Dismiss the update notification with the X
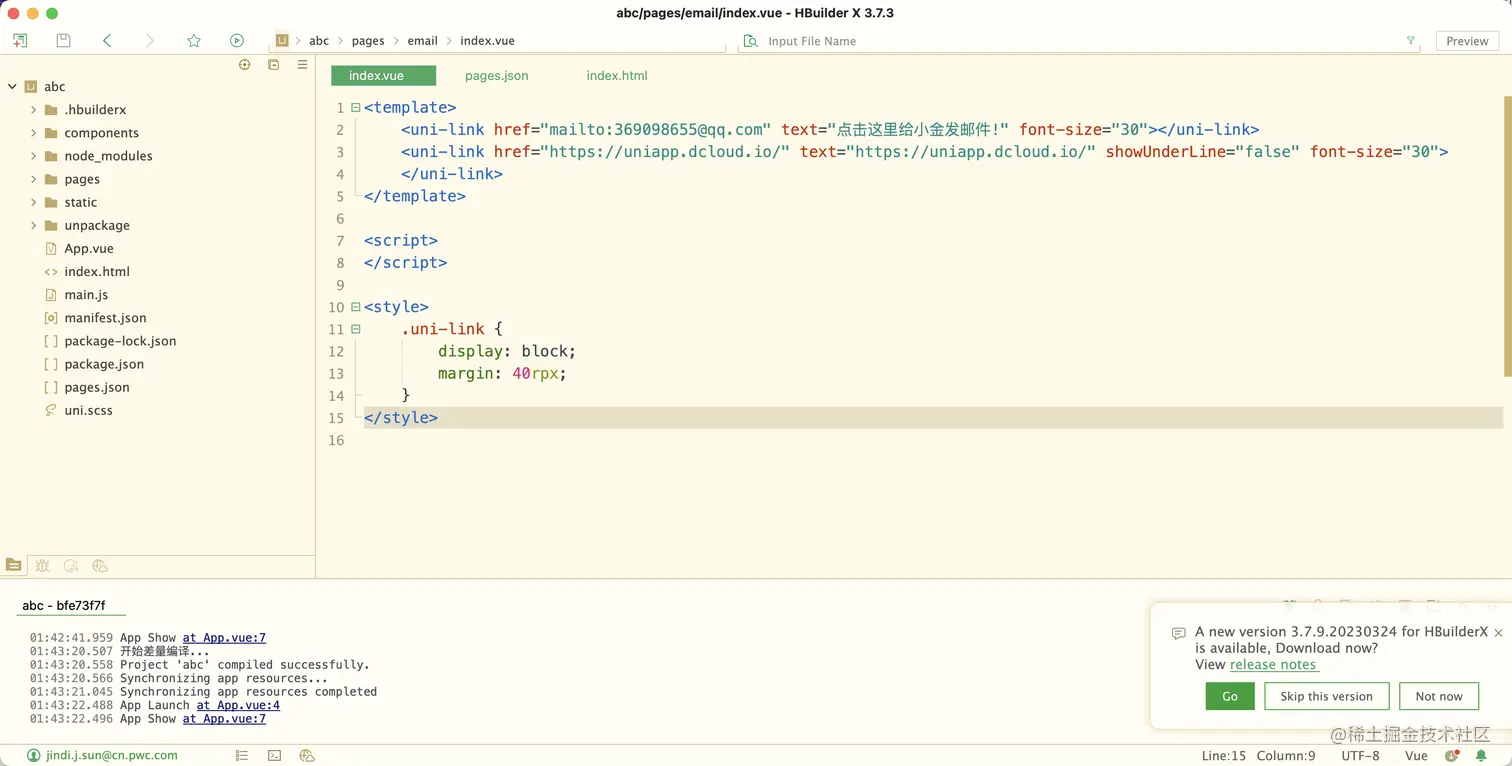The height and width of the screenshot is (766, 1512). coord(1498,632)
